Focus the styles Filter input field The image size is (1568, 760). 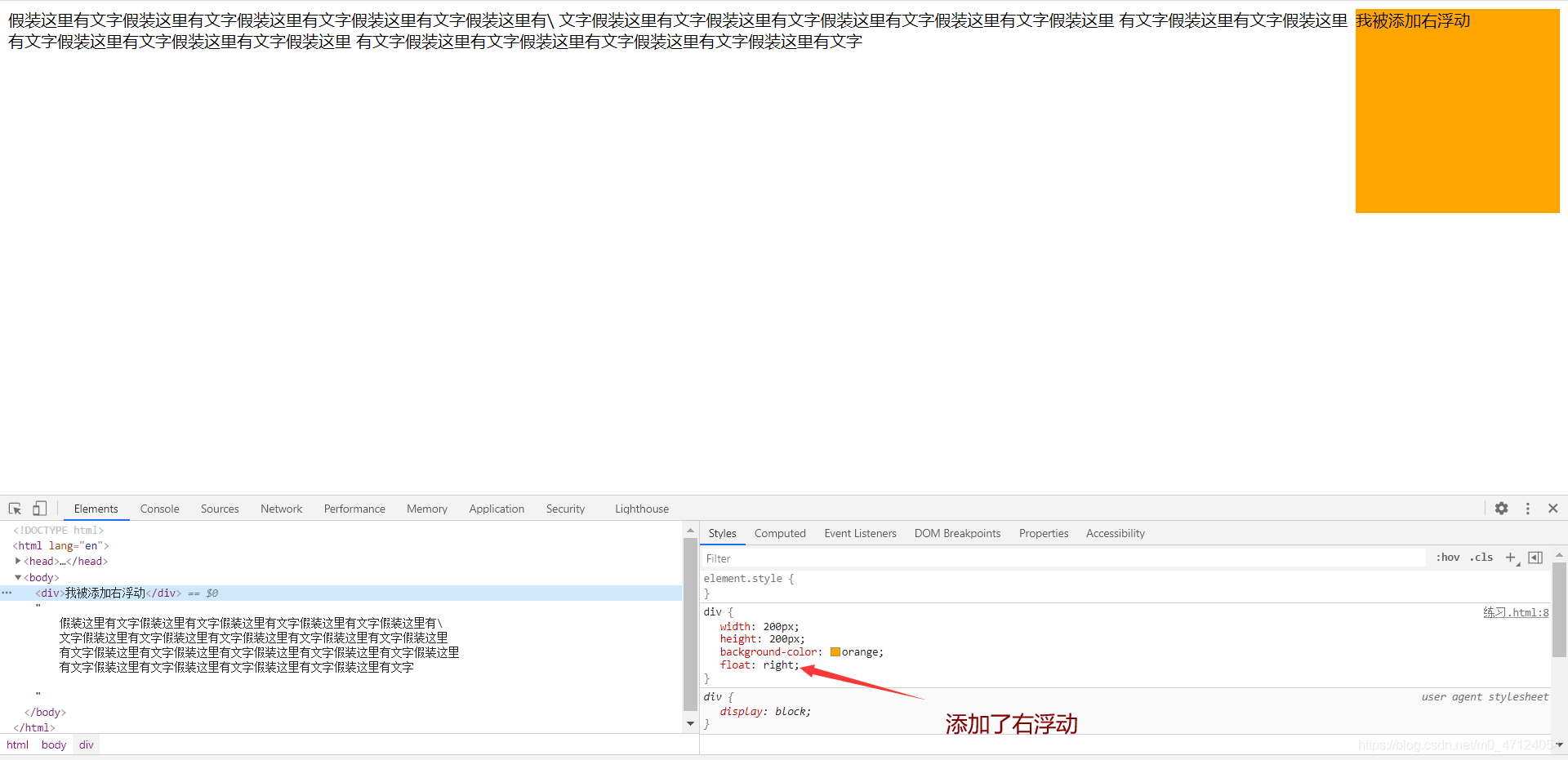(x=1063, y=558)
